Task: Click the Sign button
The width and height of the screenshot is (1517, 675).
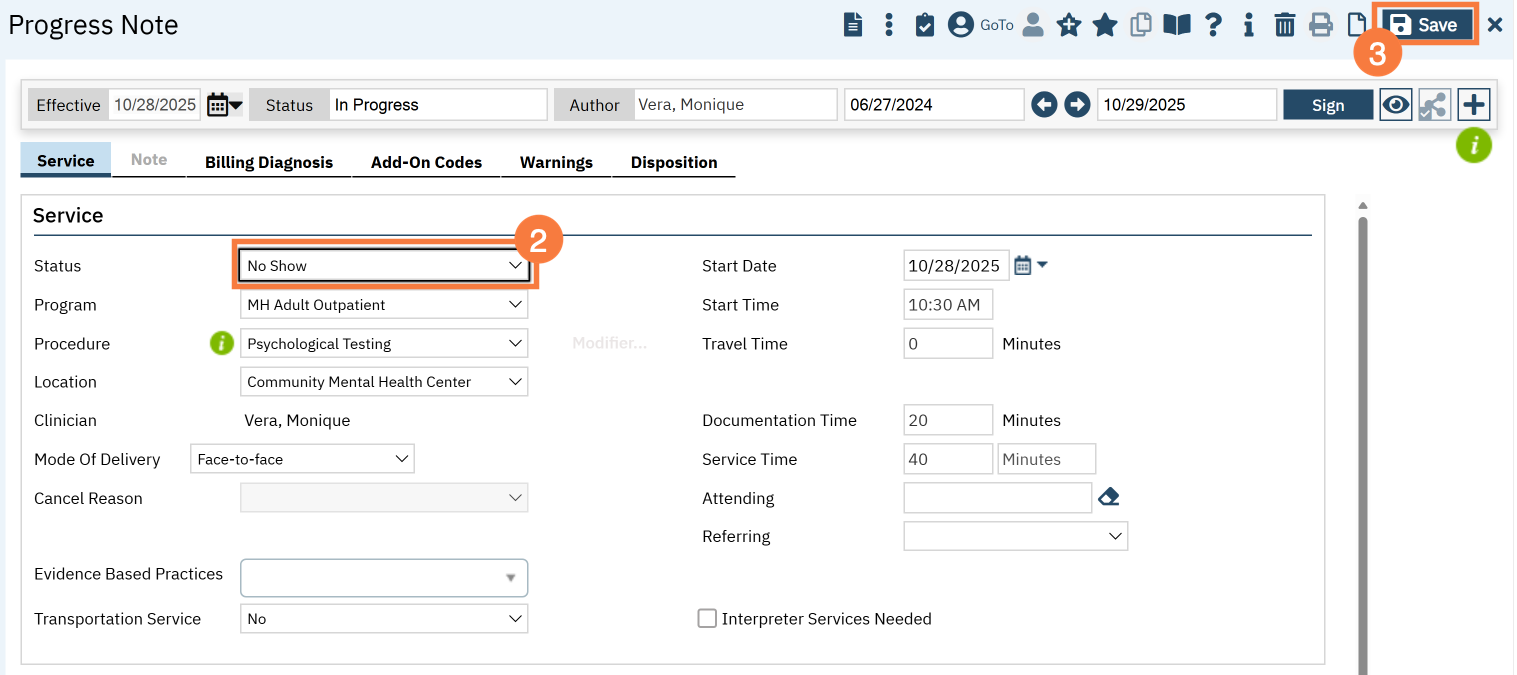Action: [x=1328, y=105]
